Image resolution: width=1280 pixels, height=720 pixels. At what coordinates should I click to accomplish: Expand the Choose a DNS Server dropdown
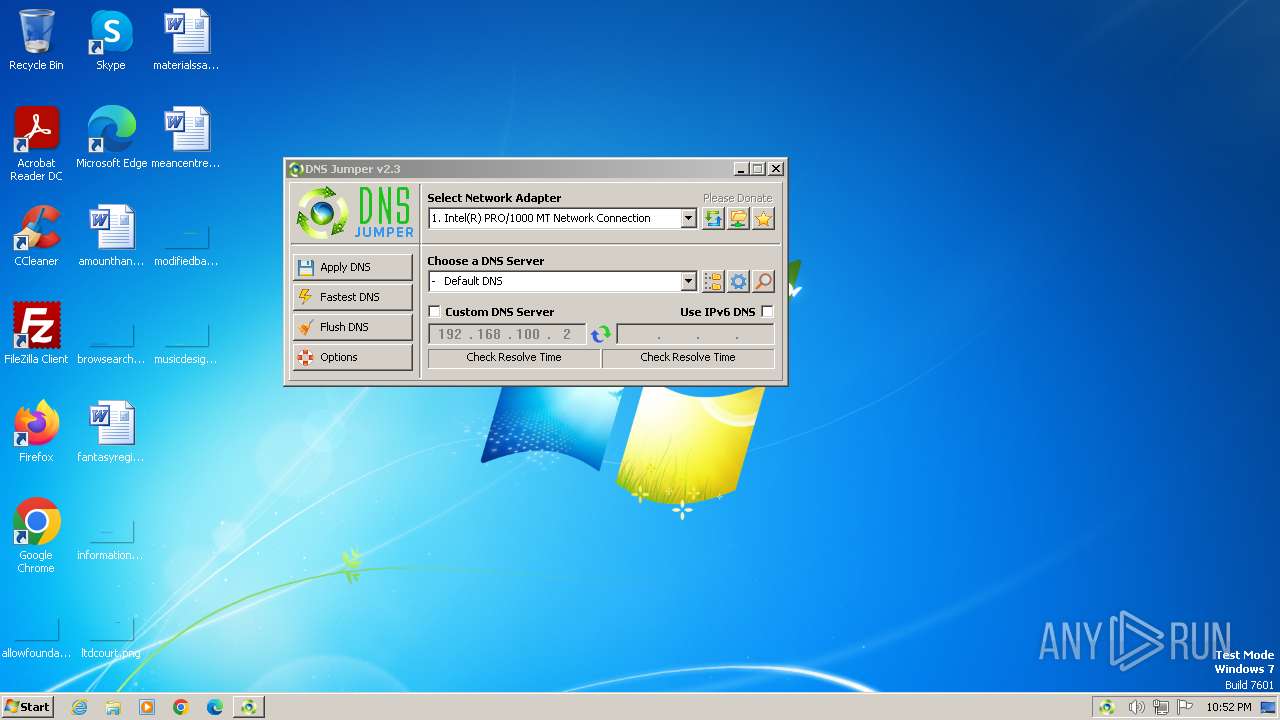pos(688,281)
